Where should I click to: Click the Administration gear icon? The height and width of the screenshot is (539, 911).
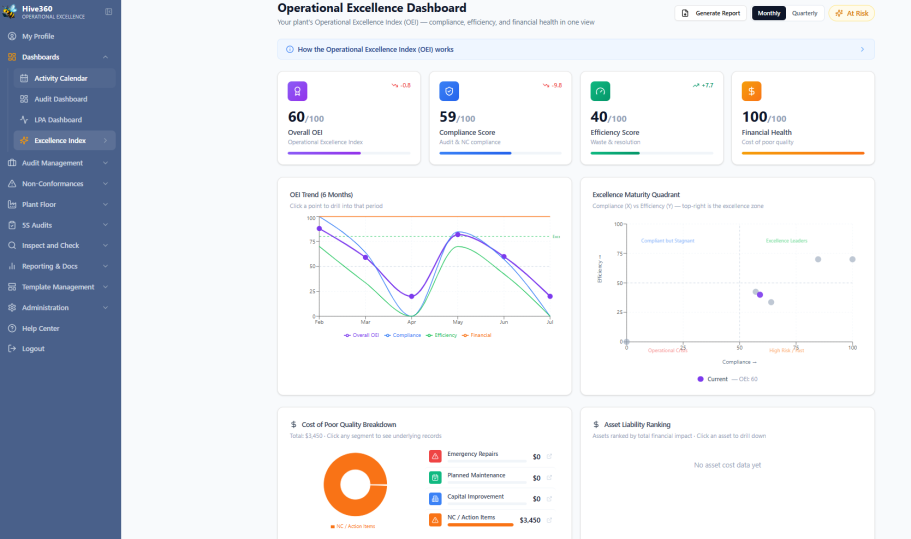point(12,308)
